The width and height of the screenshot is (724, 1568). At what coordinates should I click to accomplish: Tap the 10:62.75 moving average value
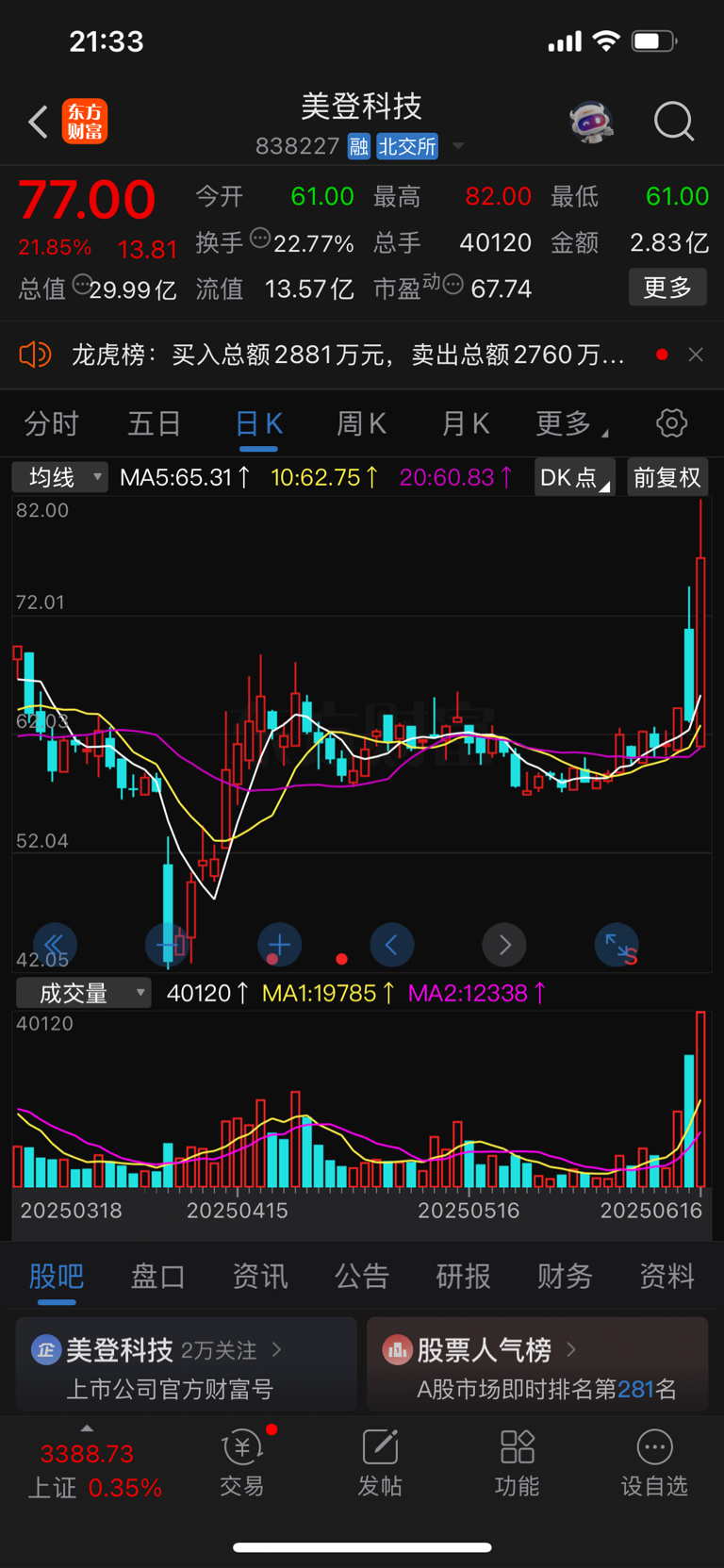[324, 477]
